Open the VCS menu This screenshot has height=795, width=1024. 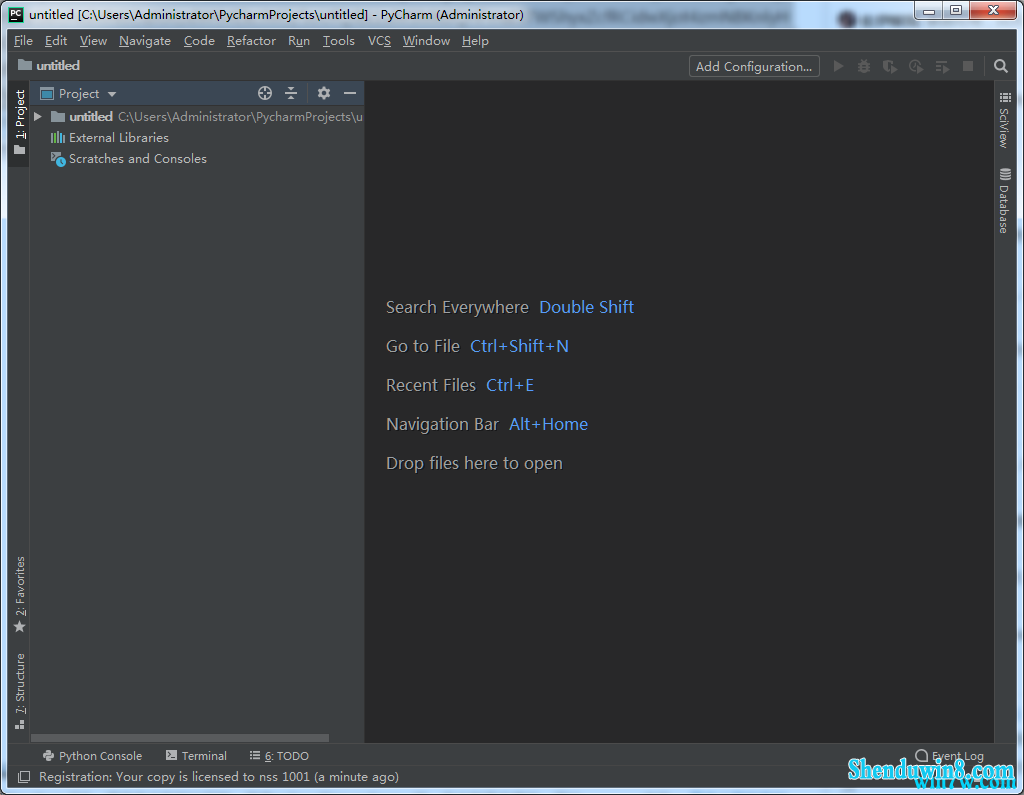(379, 41)
